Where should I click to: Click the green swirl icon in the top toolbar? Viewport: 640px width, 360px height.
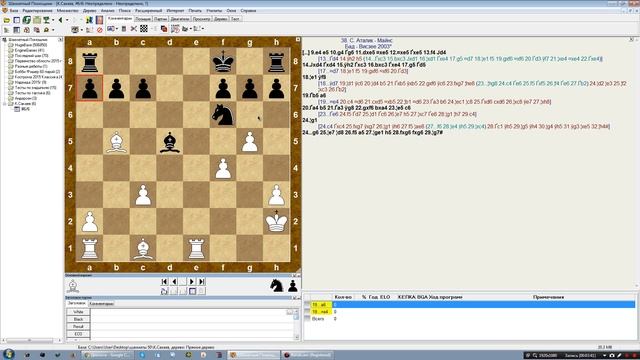(27, 20)
